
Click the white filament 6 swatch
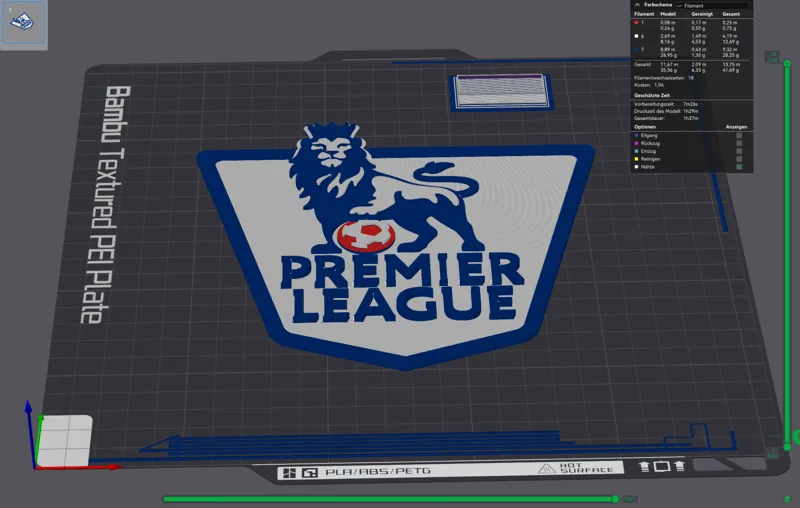636,36
